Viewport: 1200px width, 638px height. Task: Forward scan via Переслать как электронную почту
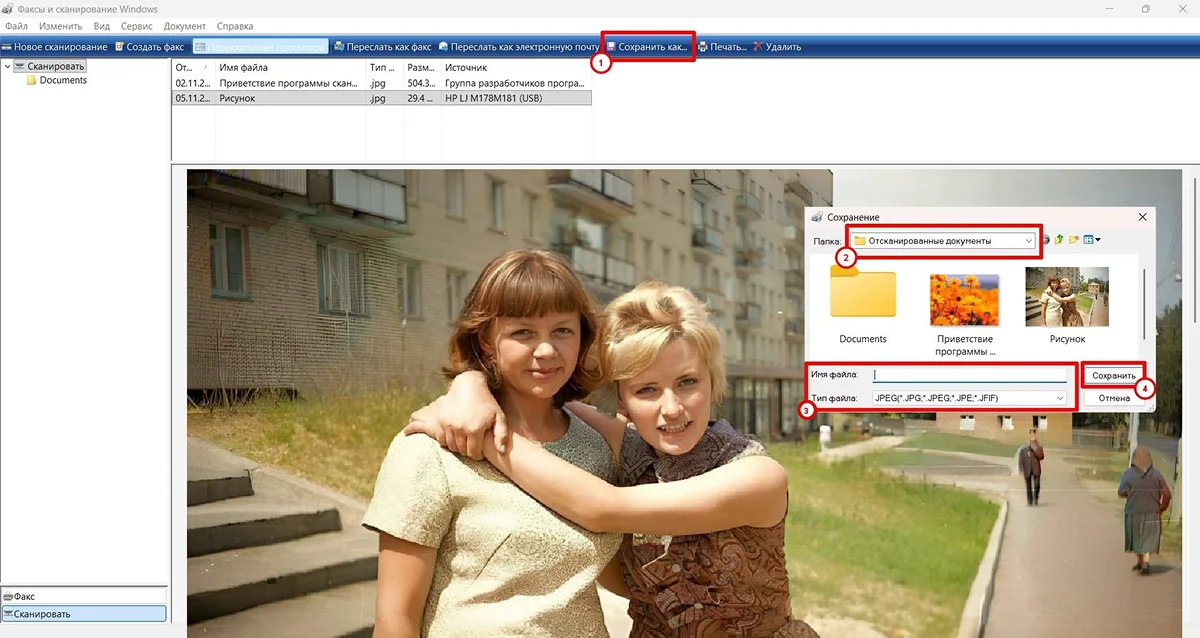click(518, 47)
